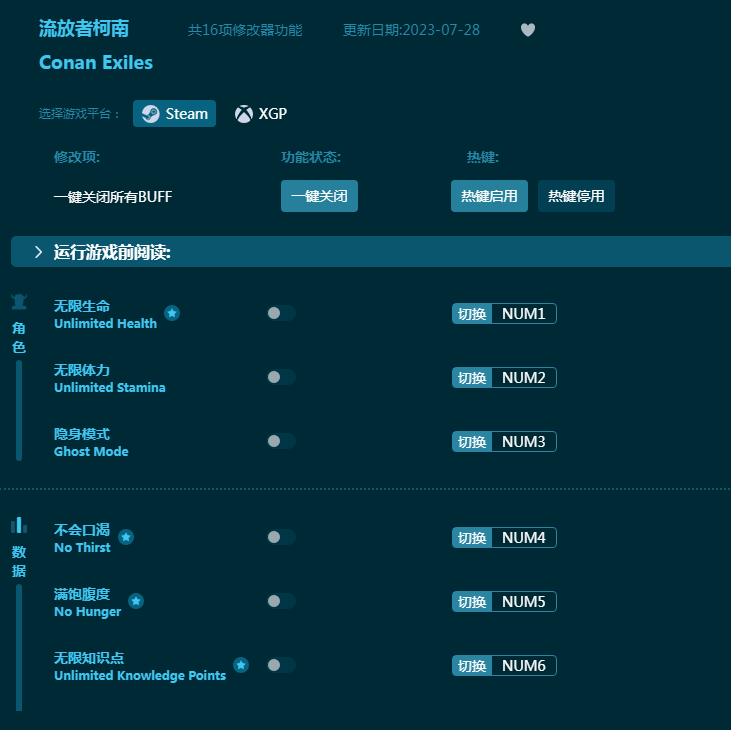The width and height of the screenshot is (731, 730).
Task: Click the Steam logo icon
Action: [x=151, y=114]
